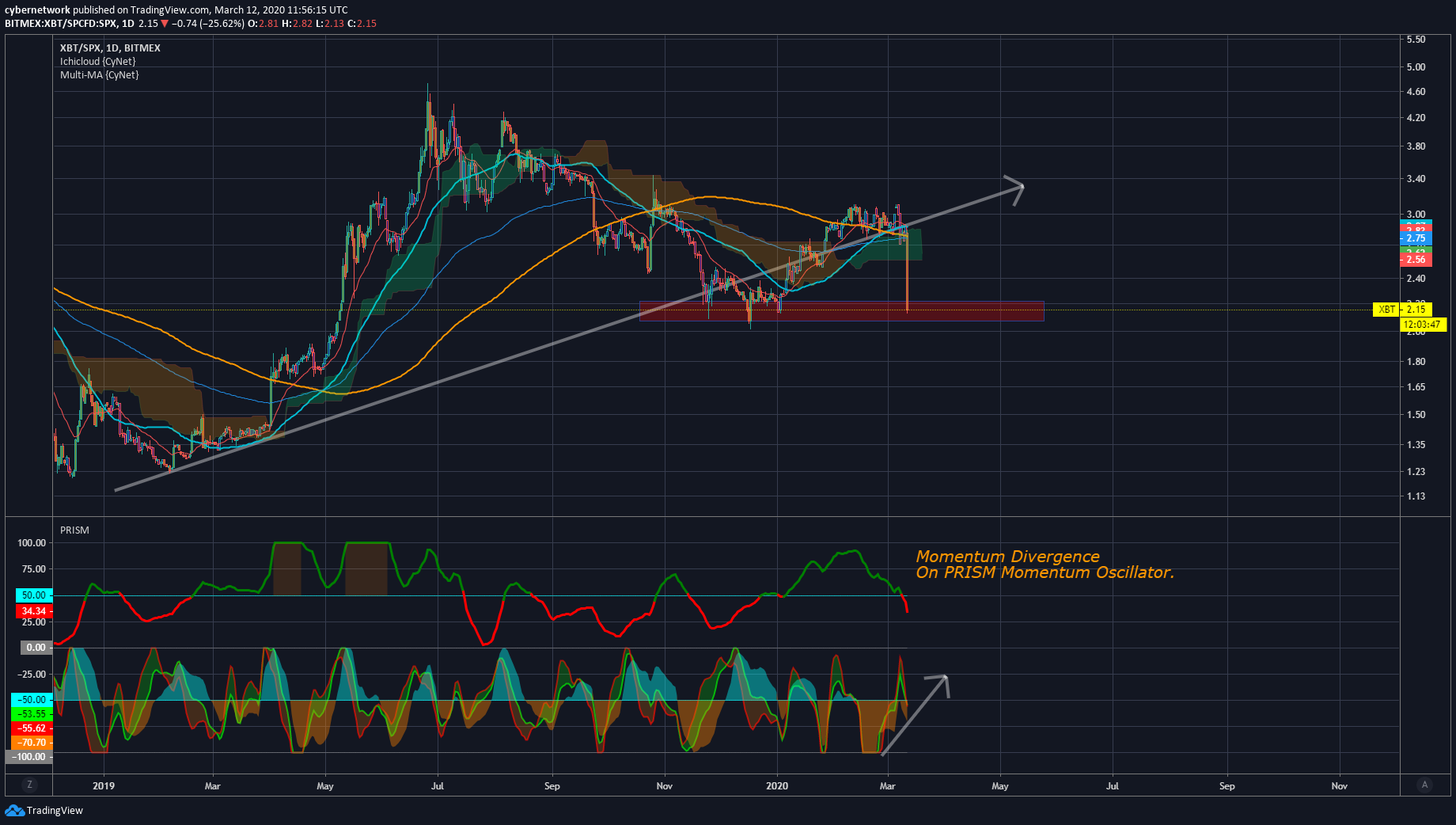Click the 34.34 red PRISM value label
Viewport: 1456px width, 825px height.
(x=34, y=611)
